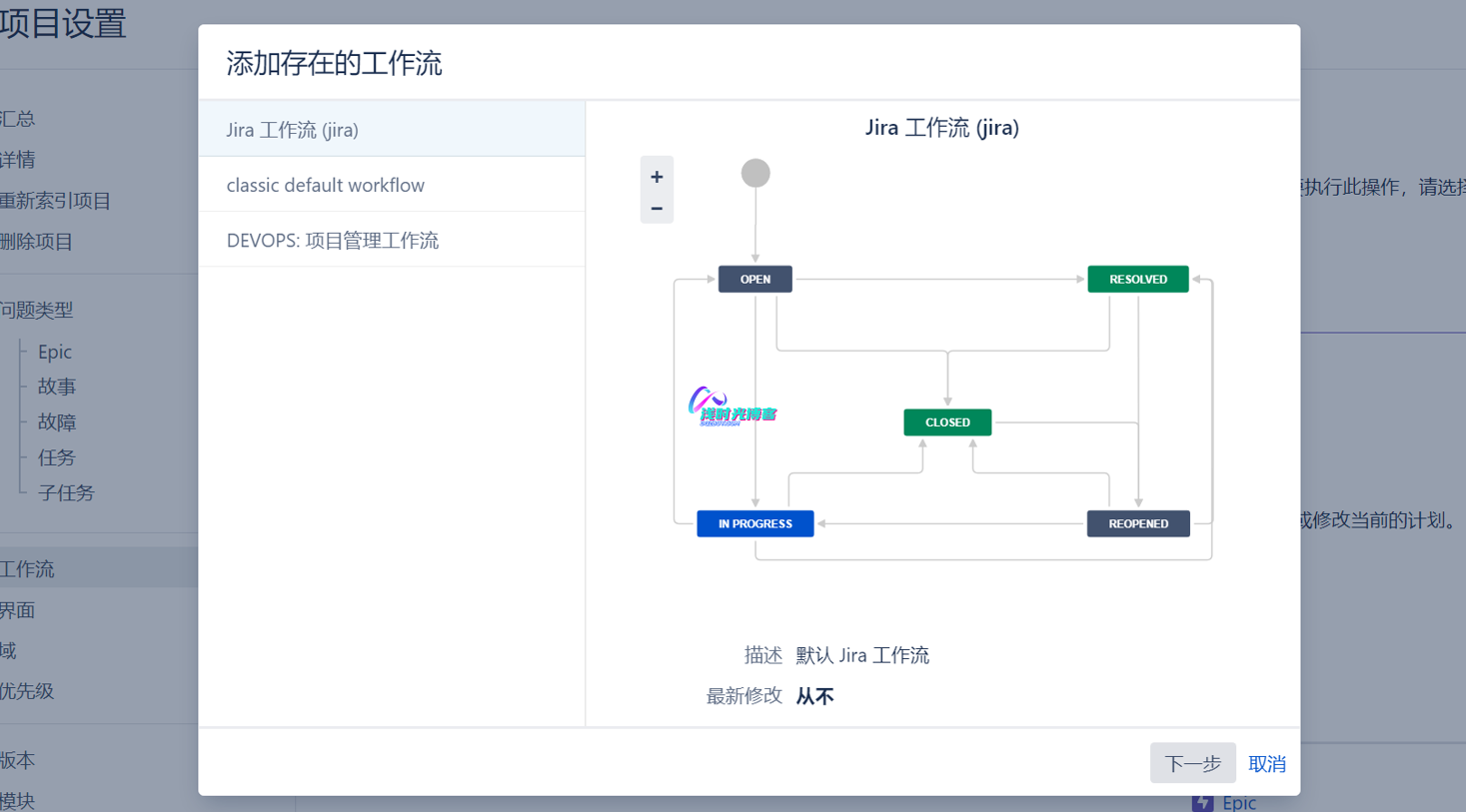Select the IN PROGRESS status node
This screenshot has width=1466, height=812.
click(755, 523)
